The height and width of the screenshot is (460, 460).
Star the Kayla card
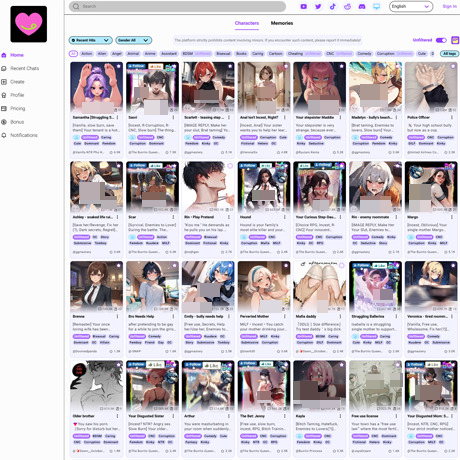pyautogui.click(x=341, y=365)
